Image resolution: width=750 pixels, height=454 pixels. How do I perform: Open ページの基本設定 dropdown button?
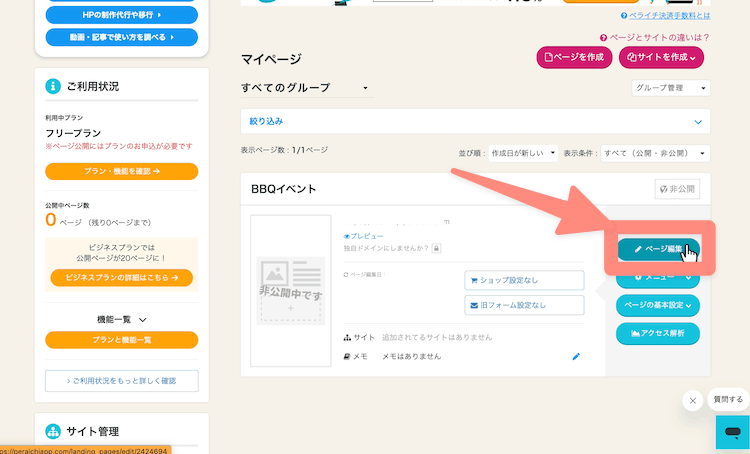pos(658,305)
